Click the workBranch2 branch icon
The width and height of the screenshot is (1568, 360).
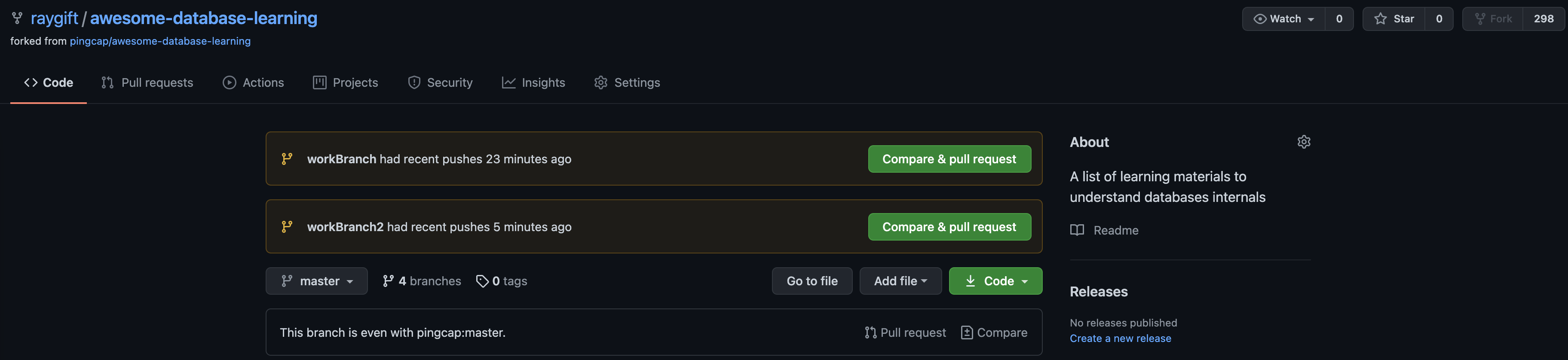click(287, 227)
